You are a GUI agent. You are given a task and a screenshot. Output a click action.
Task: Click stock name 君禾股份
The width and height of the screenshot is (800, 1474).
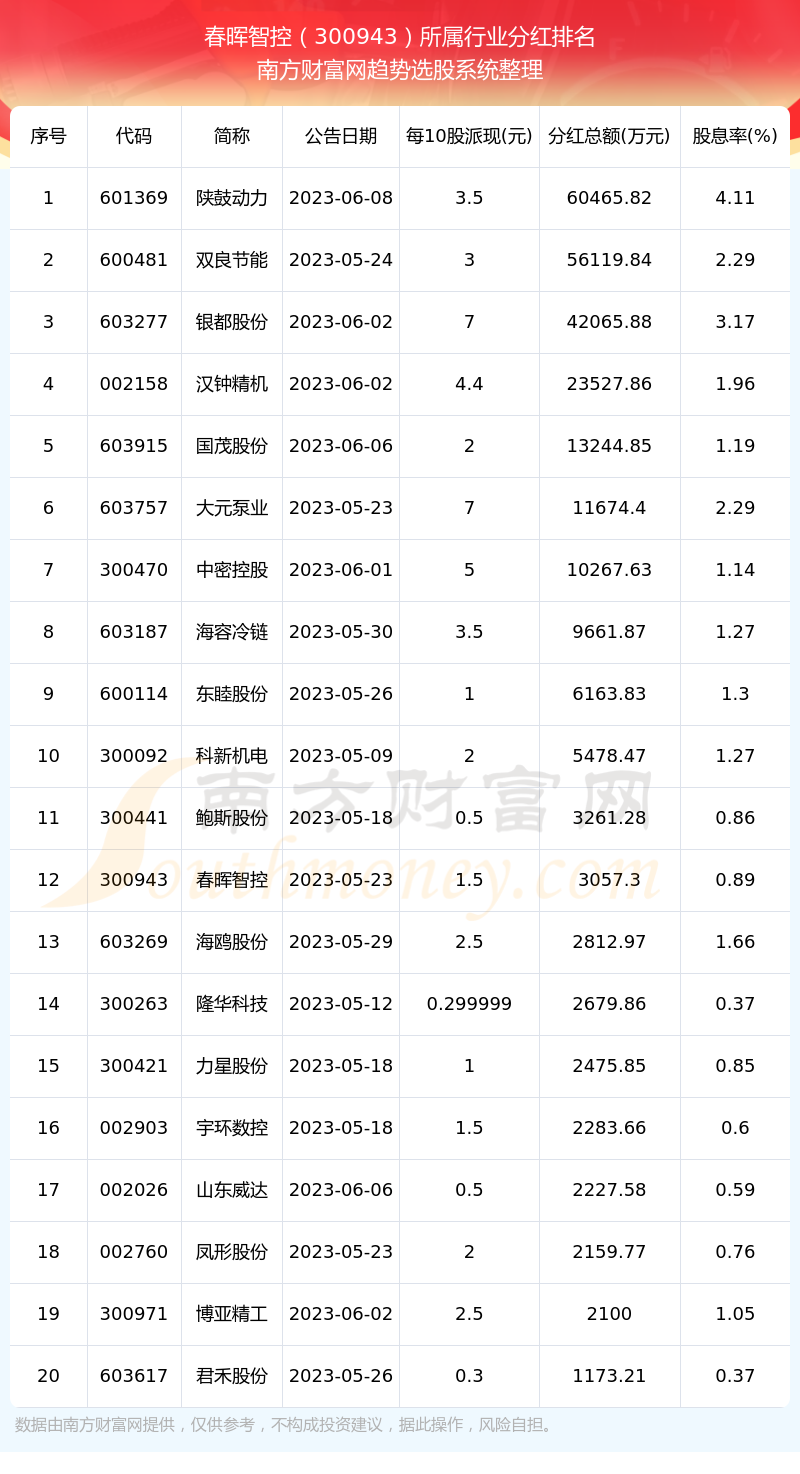tap(232, 1376)
